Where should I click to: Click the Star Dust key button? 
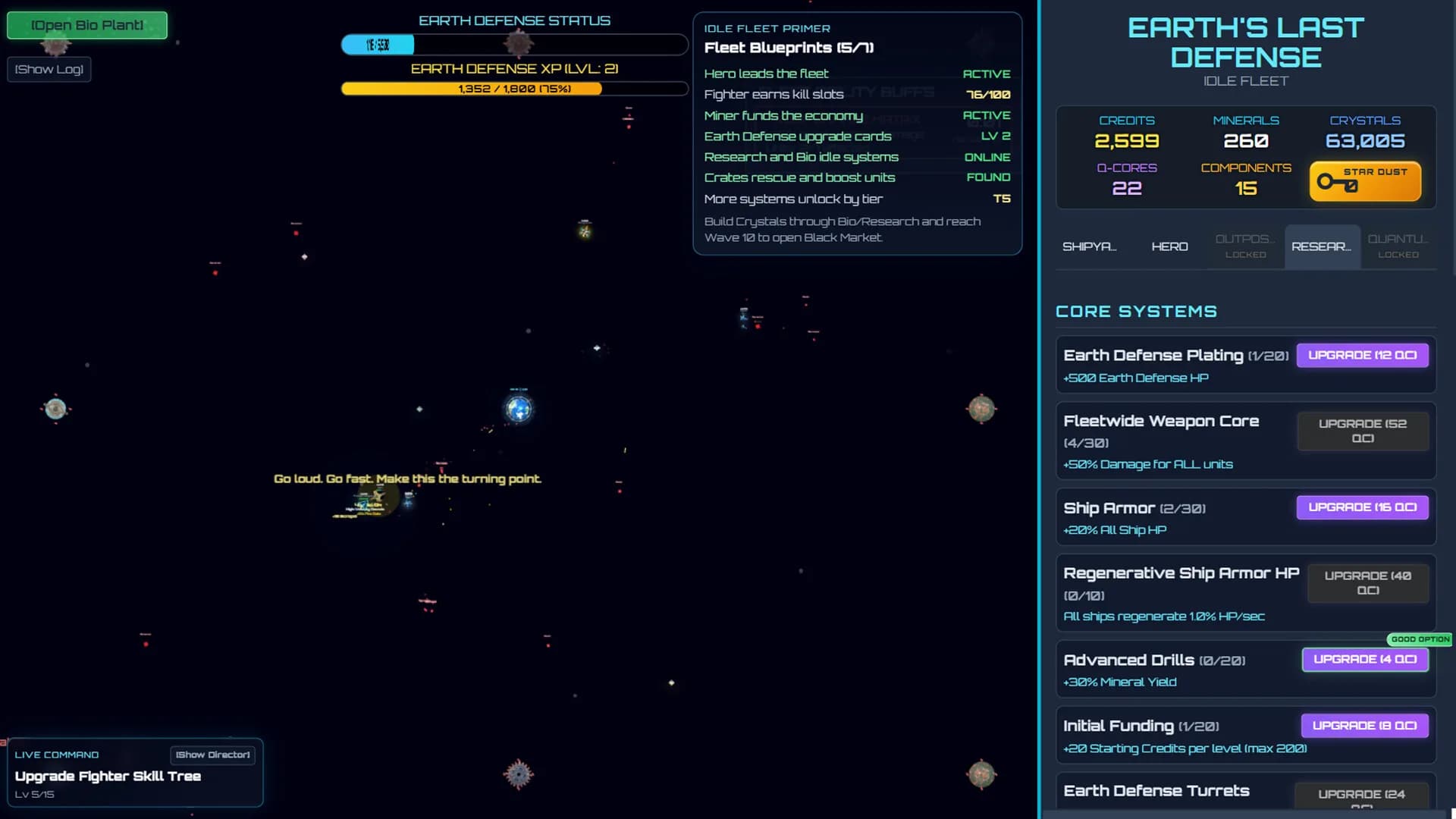(1365, 181)
